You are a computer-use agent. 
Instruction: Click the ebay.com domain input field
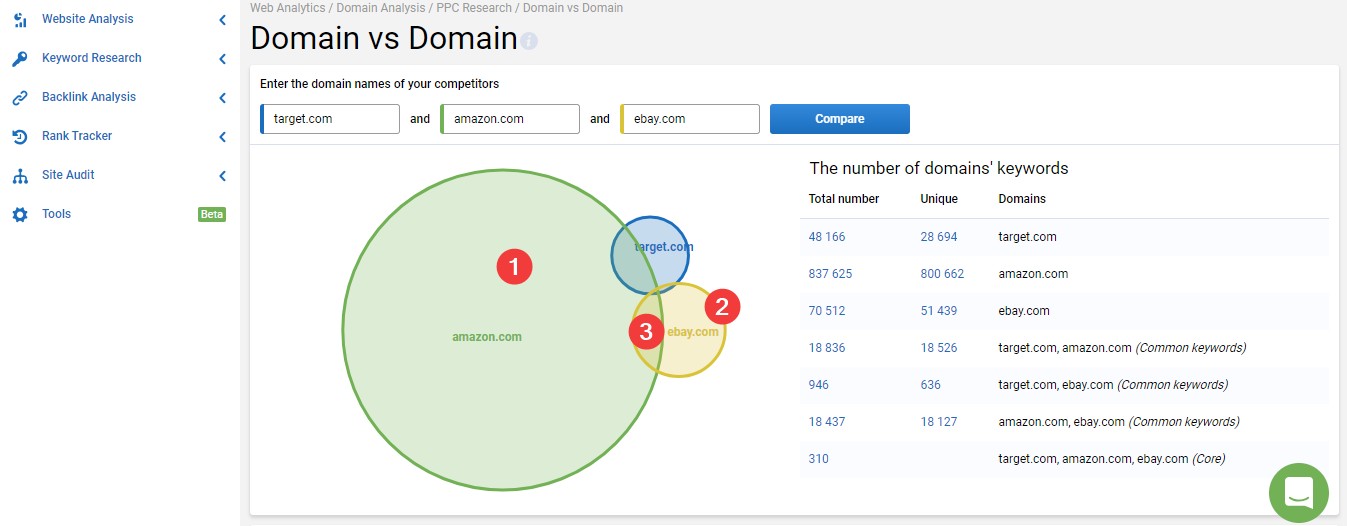click(x=690, y=119)
